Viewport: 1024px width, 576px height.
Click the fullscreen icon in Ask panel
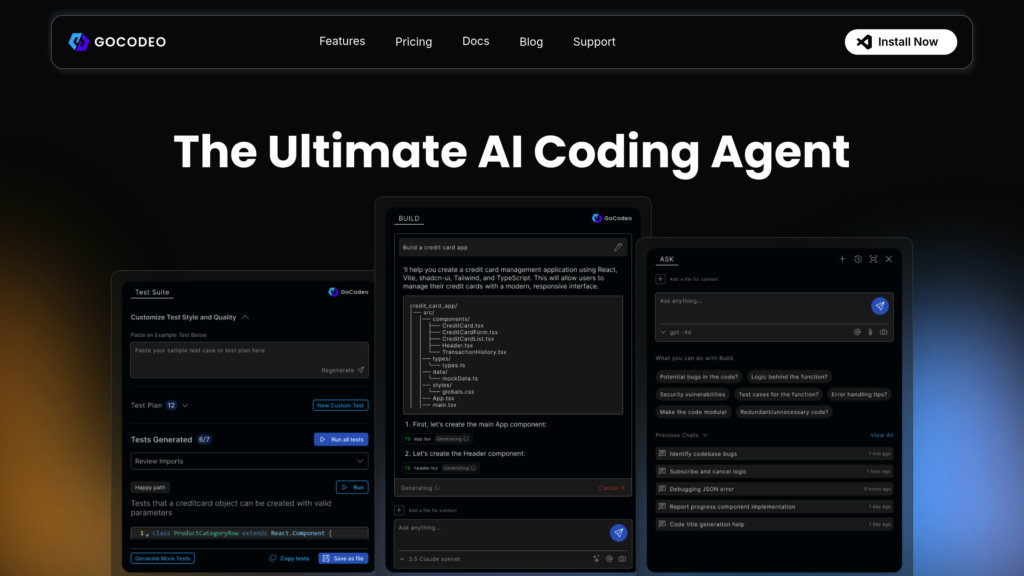pyautogui.click(x=873, y=259)
